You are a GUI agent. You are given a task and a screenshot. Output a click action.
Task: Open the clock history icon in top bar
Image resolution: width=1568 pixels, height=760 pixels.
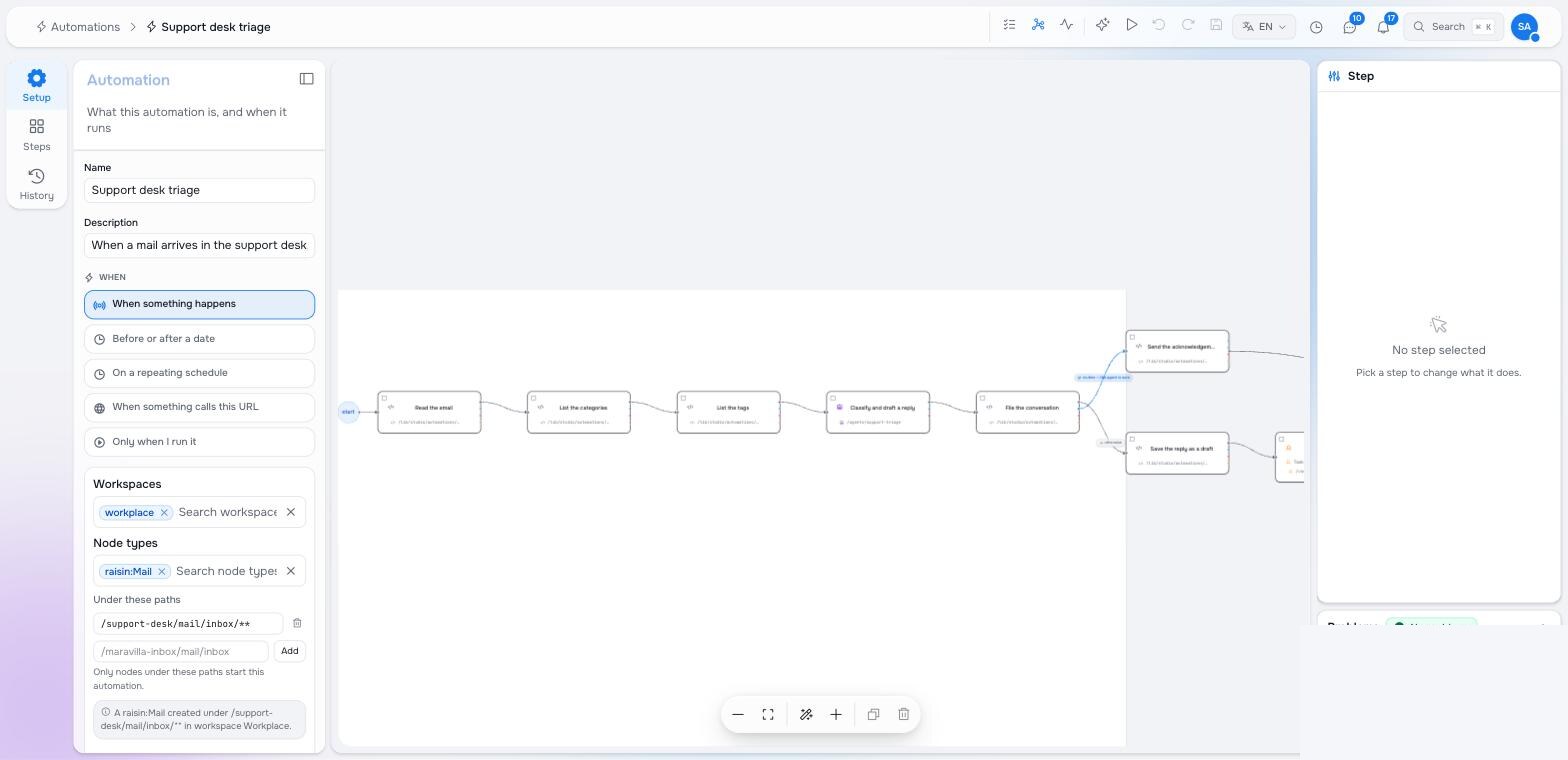tap(1316, 27)
